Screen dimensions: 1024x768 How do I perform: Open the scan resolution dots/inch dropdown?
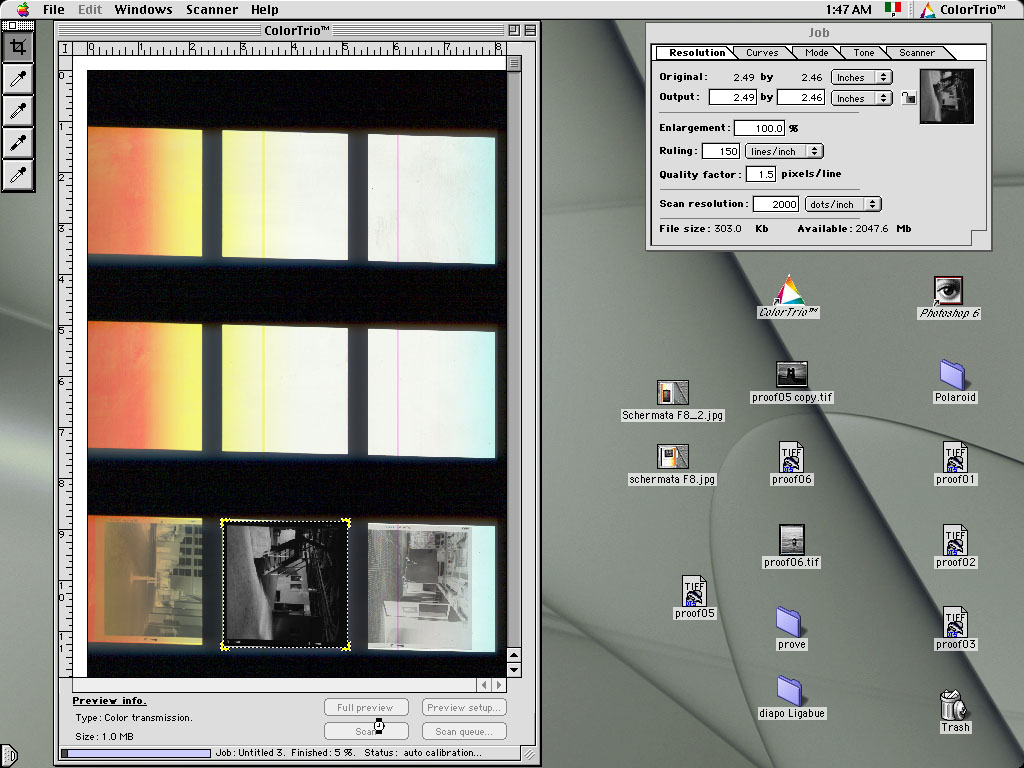(844, 204)
